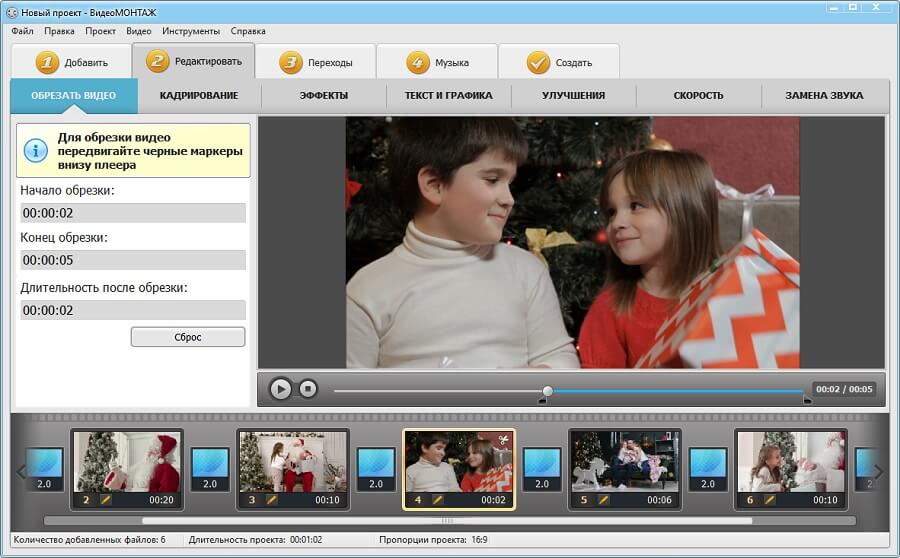Switch to the Эффекты tab
The height and width of the screenshot is (558, 900).
324,96
